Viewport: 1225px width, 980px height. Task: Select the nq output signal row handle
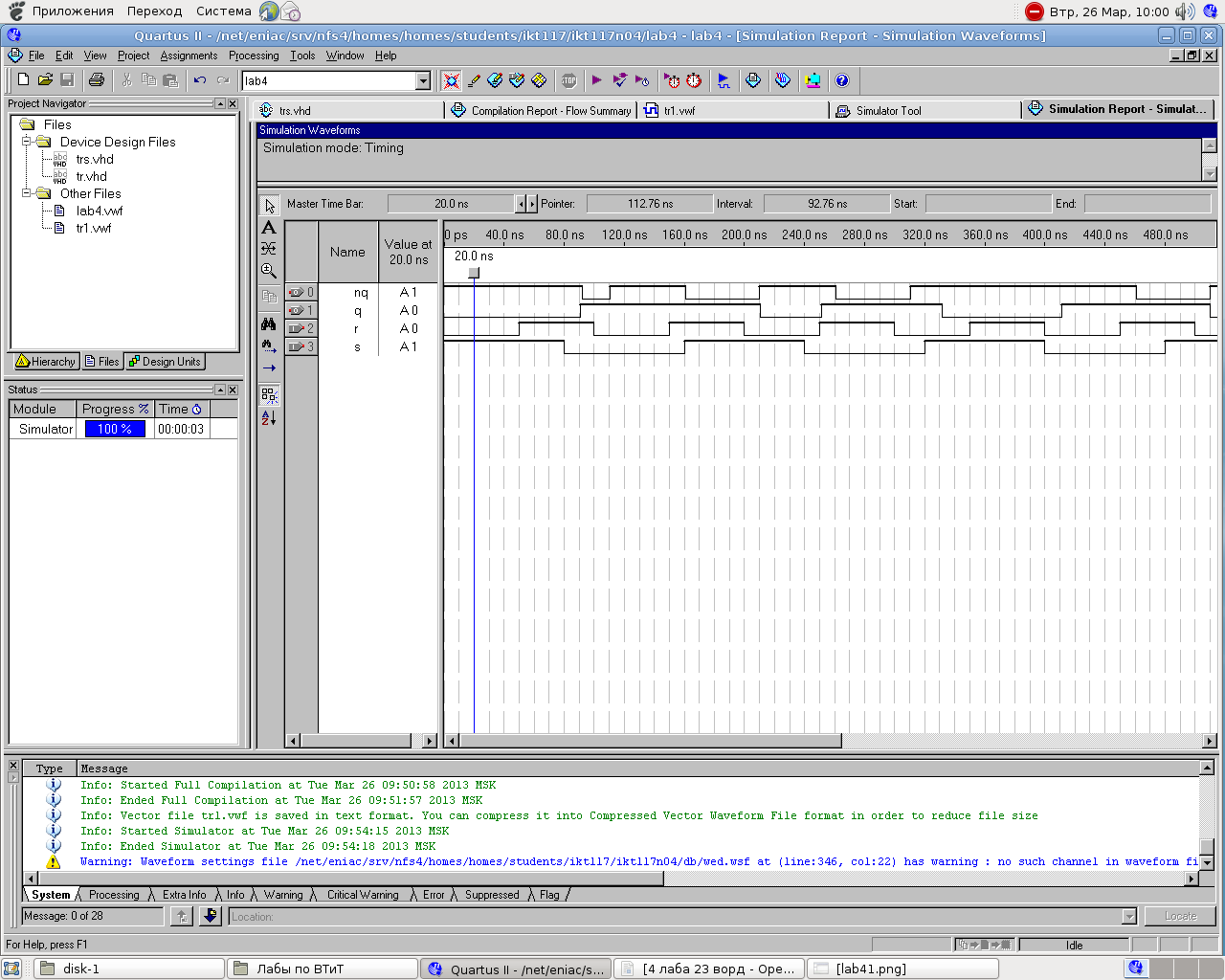click(301, 293)
